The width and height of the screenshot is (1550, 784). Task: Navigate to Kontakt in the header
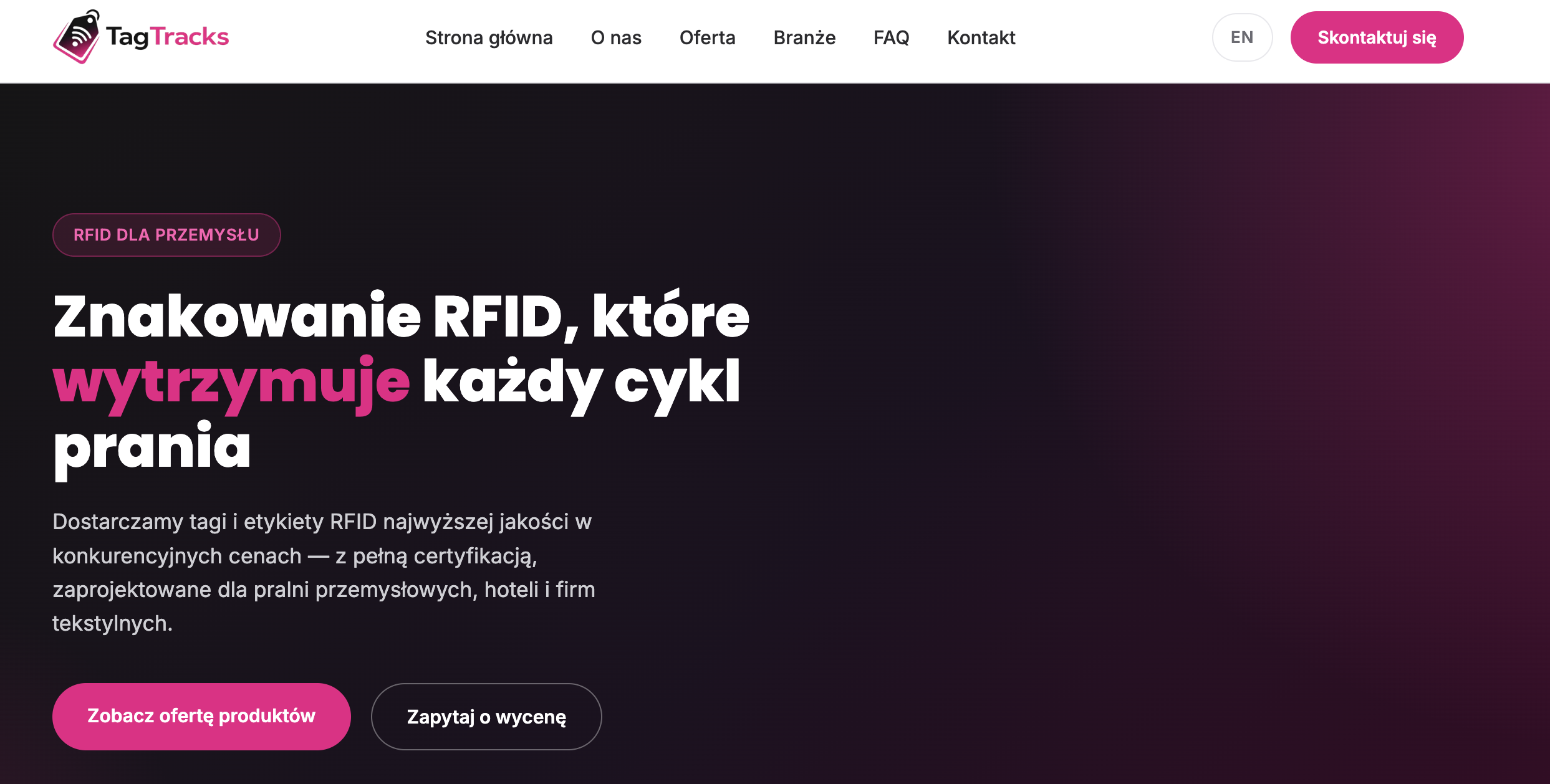click(981, 37)
